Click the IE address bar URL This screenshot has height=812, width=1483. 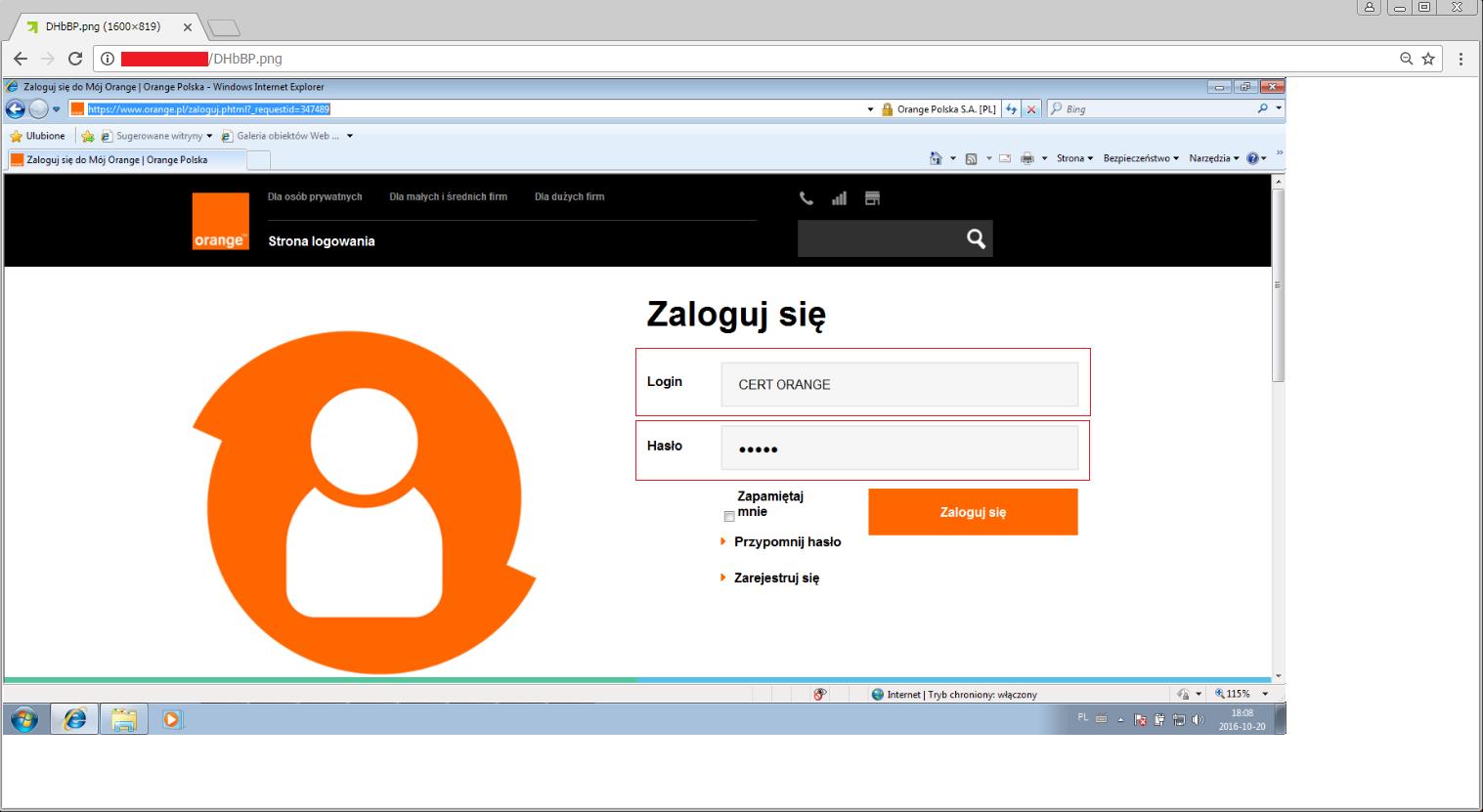pyautogui.click(x=209, y=109)
